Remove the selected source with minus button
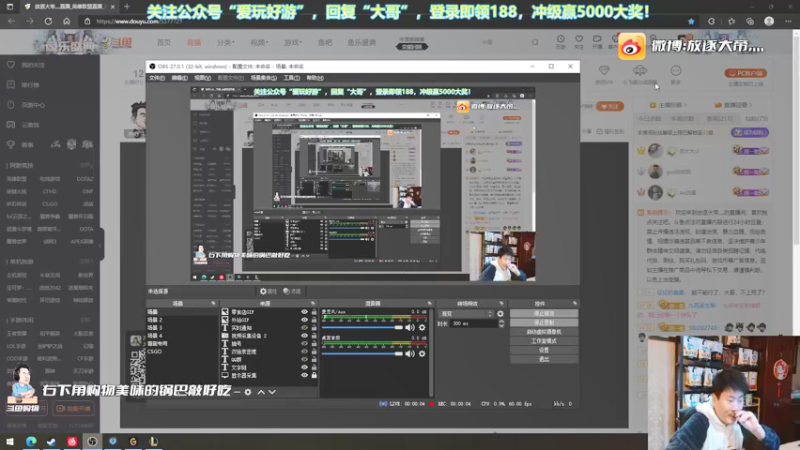 coord(237,392)
